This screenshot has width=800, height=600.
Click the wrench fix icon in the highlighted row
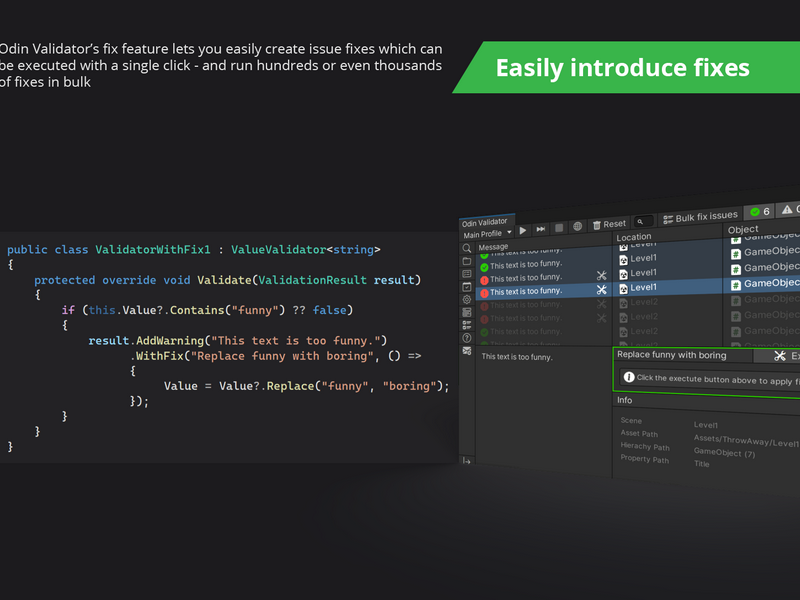coord(602,289)
